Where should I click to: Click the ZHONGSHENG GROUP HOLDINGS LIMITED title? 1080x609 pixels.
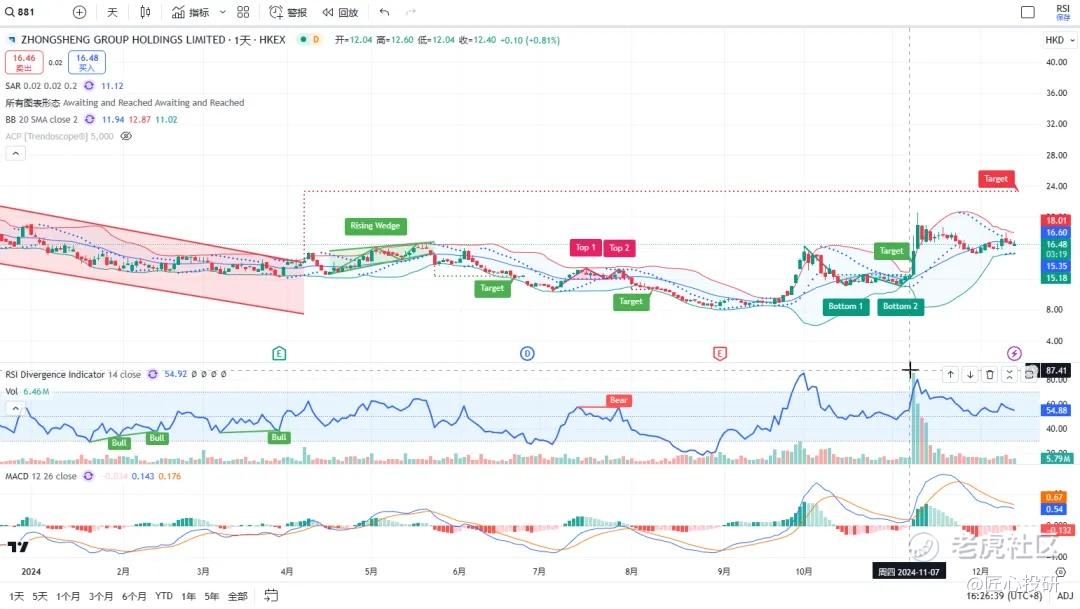pos(123,40)
